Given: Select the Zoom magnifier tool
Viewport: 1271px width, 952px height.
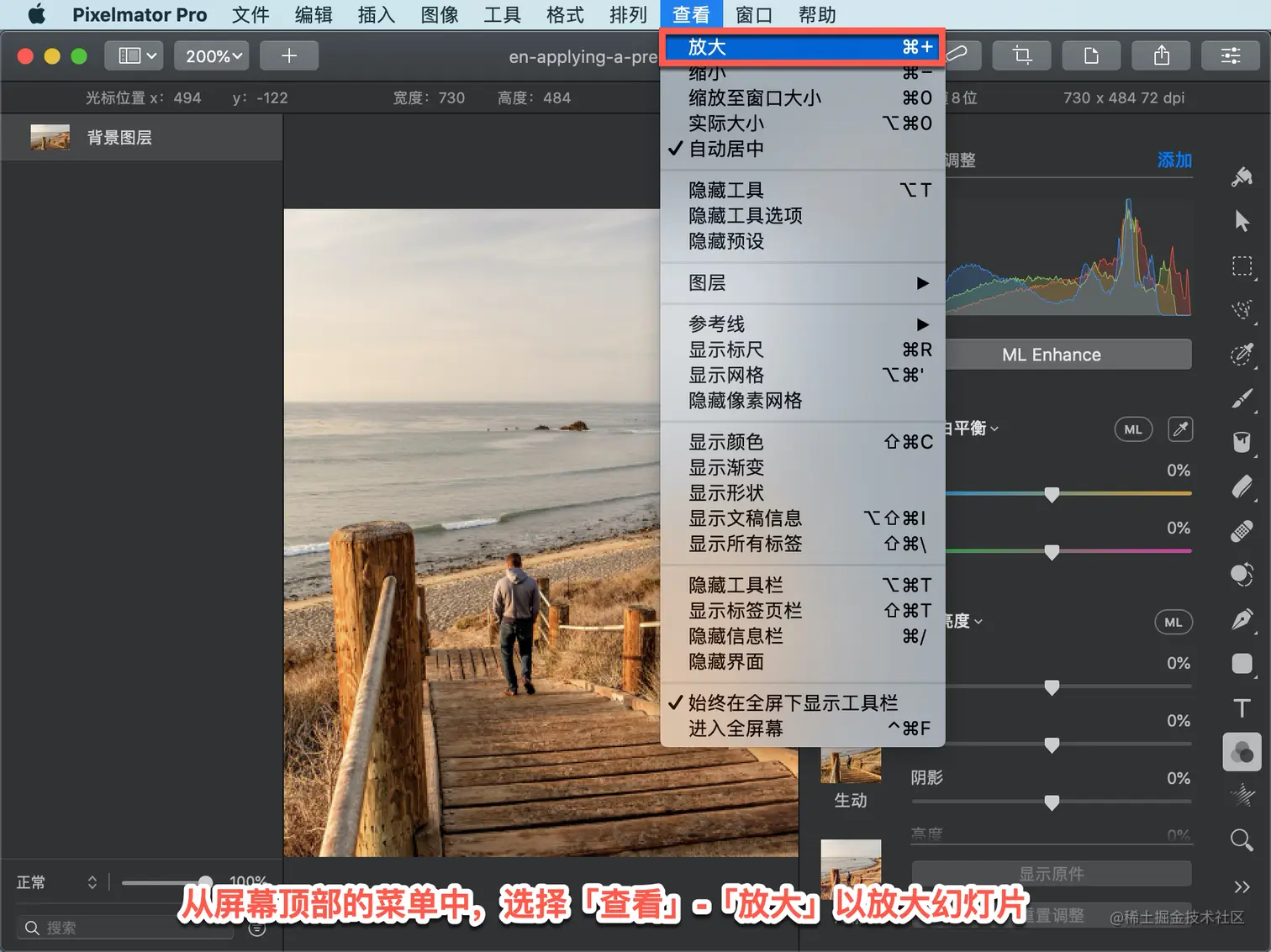Looking at the screenshot, I should tap(1242, 839).
